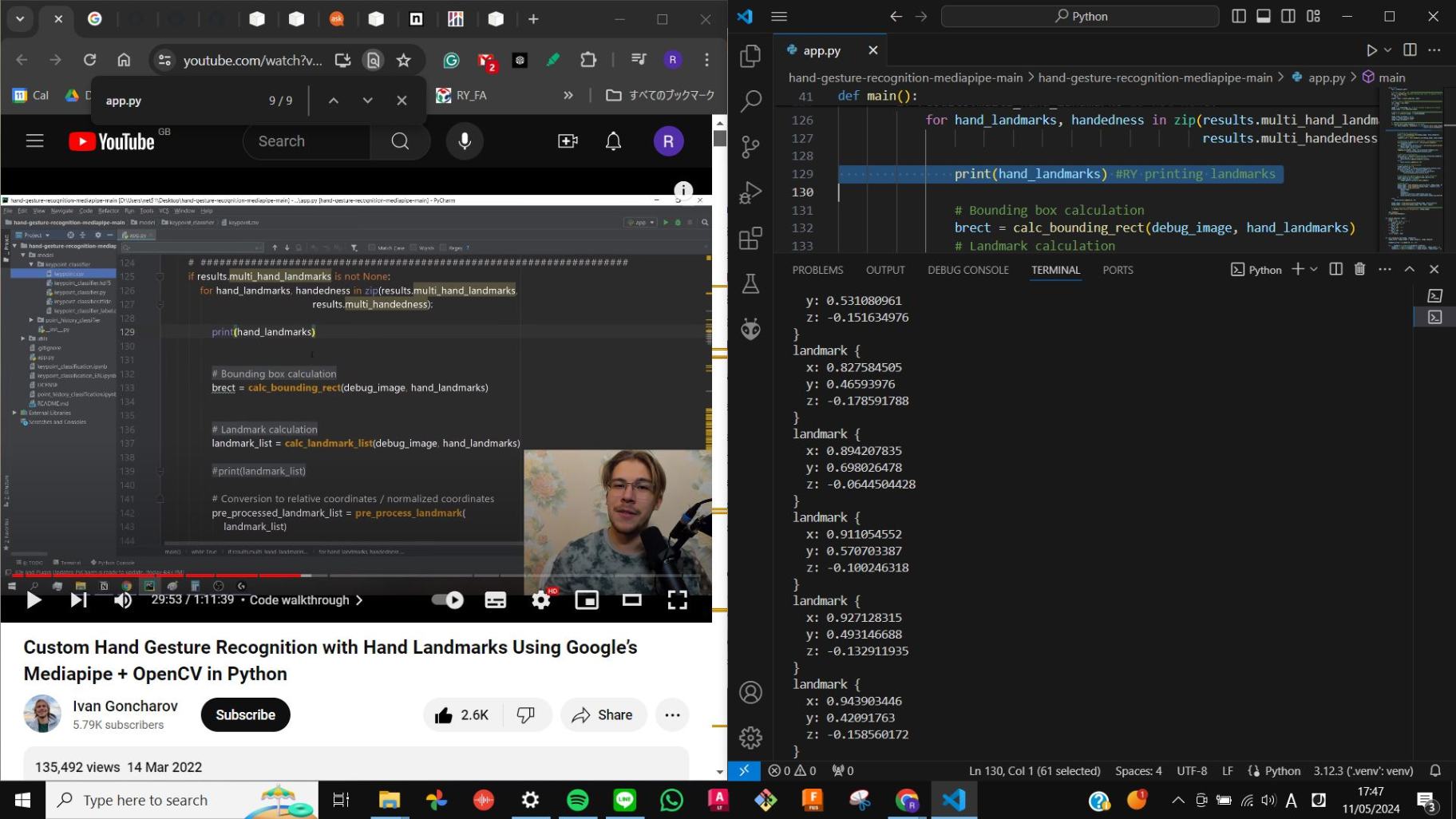Add a new terminal with plus icon
Screen dimensions: 1456x819
point(1298,269)
